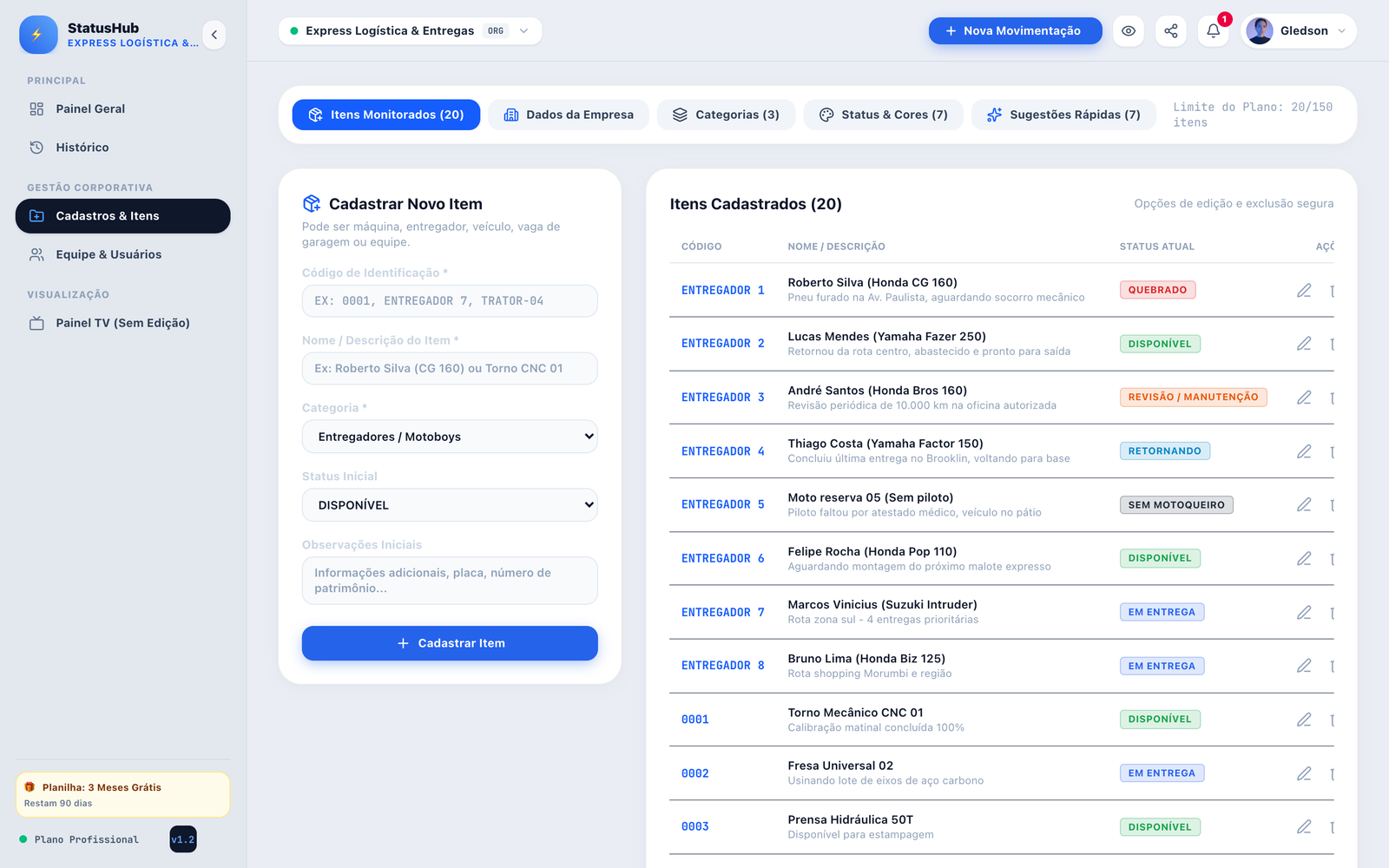Image resolution: width=1389 pixels, height=868 pixels.
Task: Focus the Nome / Descrição do Item field
Action: tap(450, 368)
